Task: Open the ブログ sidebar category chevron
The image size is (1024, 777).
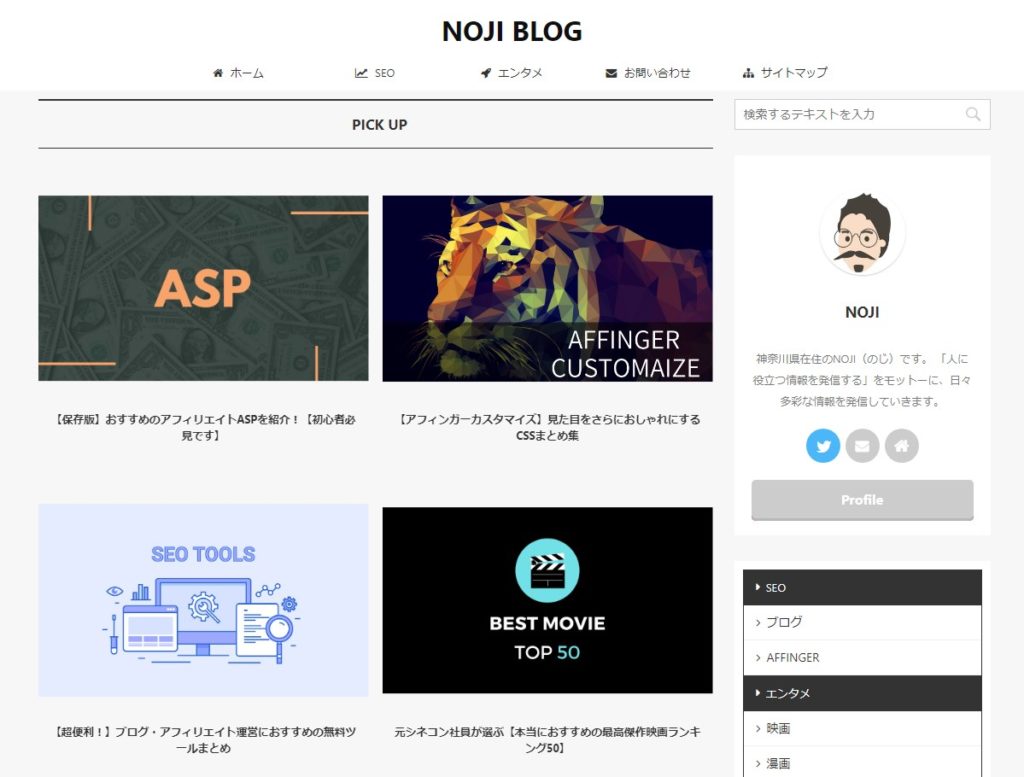Action: pos(758,622)
